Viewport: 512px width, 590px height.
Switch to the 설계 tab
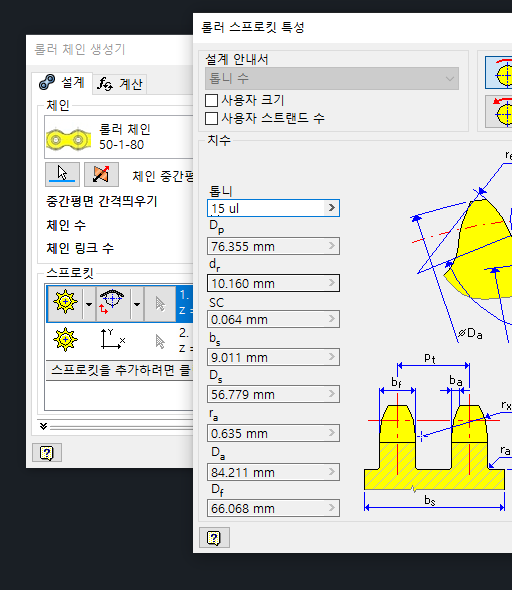(x=62, y=83)
